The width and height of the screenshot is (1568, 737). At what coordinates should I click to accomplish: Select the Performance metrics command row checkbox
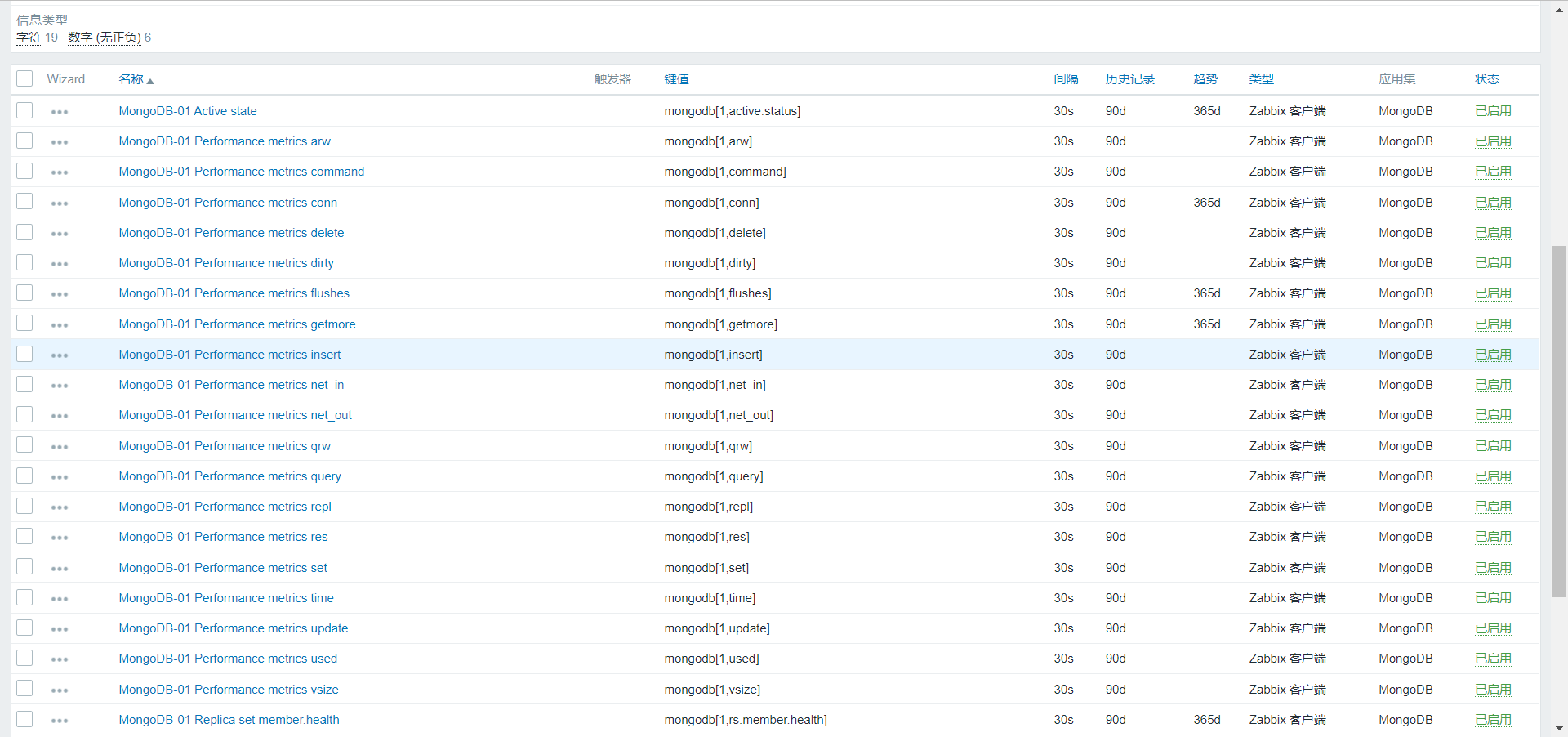[24, 171]
